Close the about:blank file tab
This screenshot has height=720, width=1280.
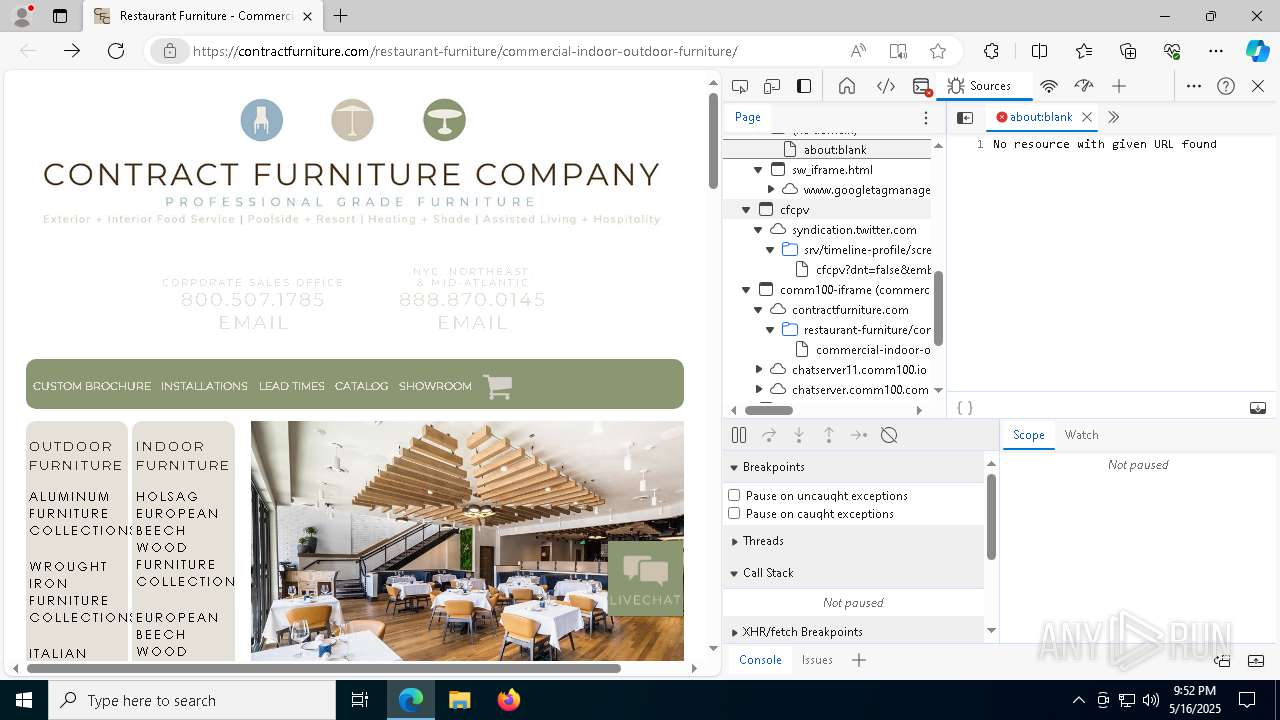1087,117
